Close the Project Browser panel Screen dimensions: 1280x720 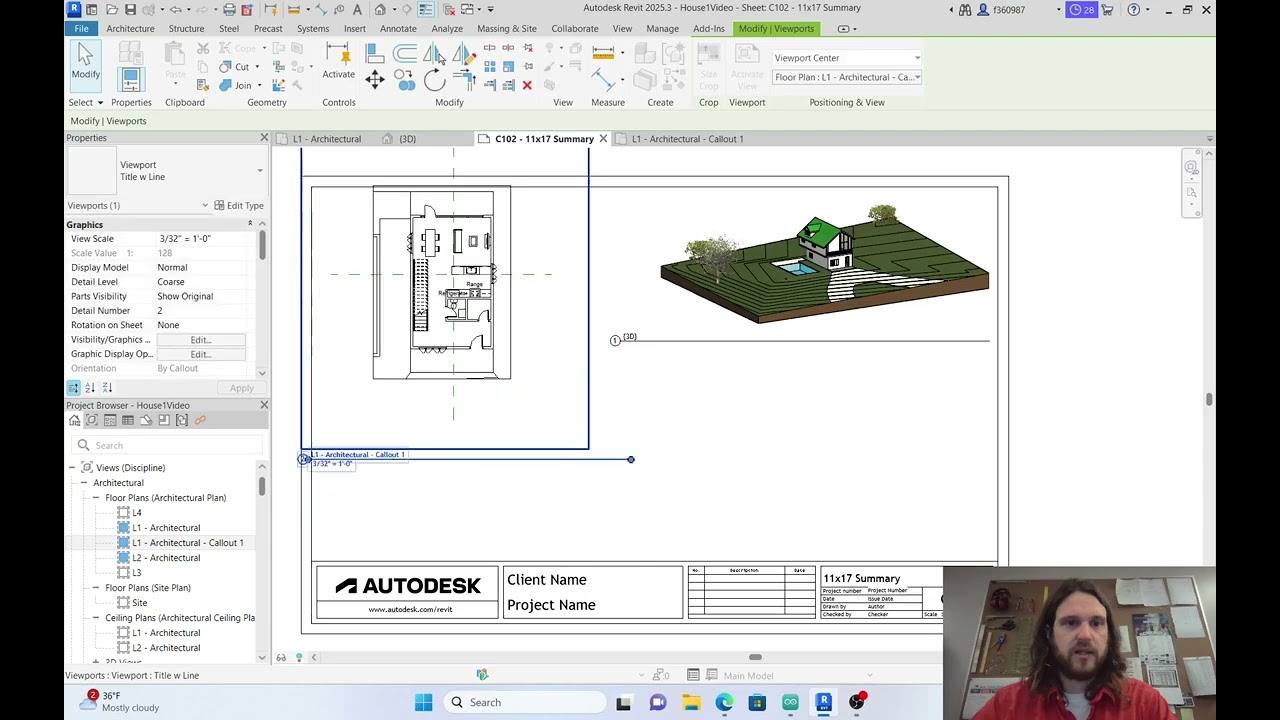pyautogui.click(x=264, y=405)
